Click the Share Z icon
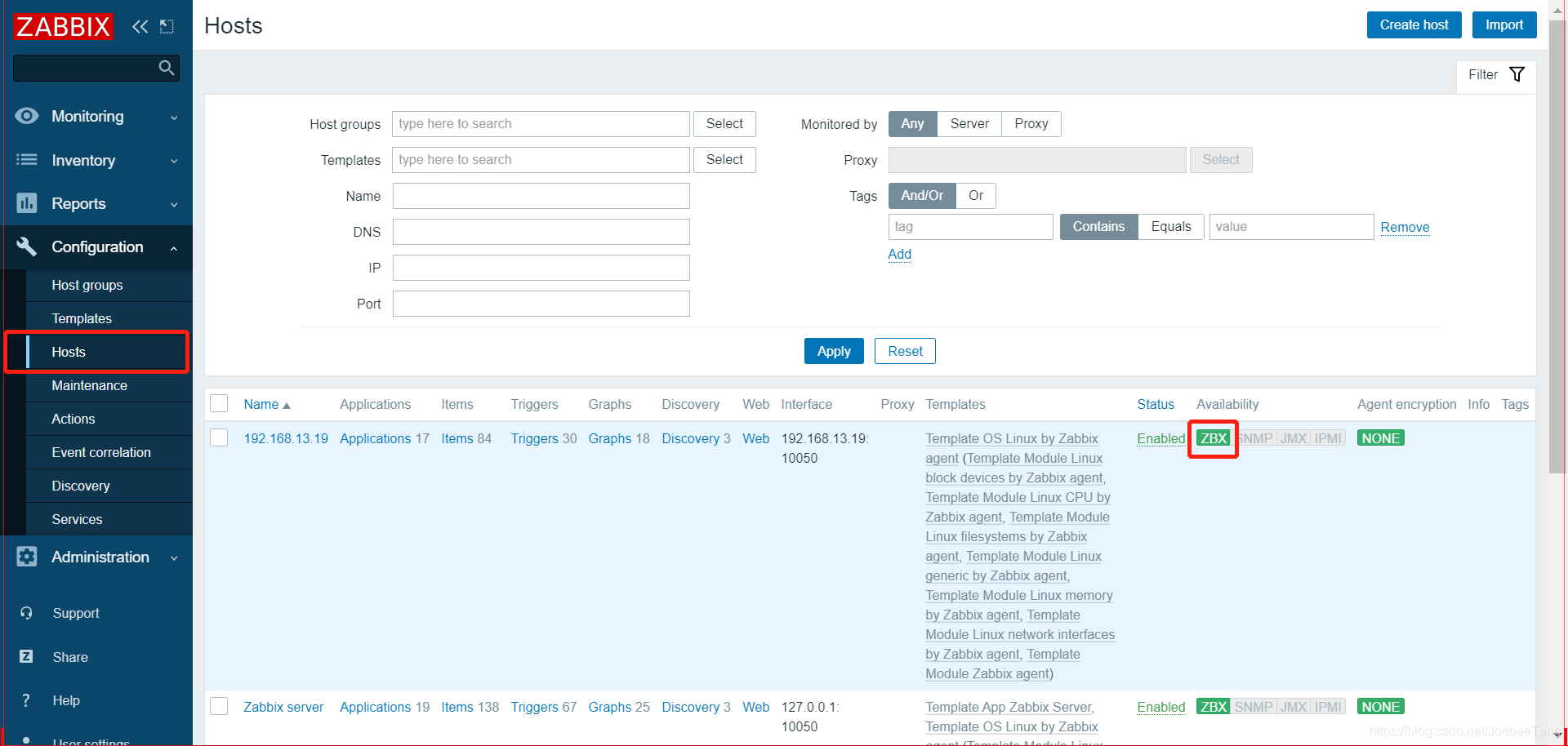The image size is (1568, 746). (x=26, y=656)
